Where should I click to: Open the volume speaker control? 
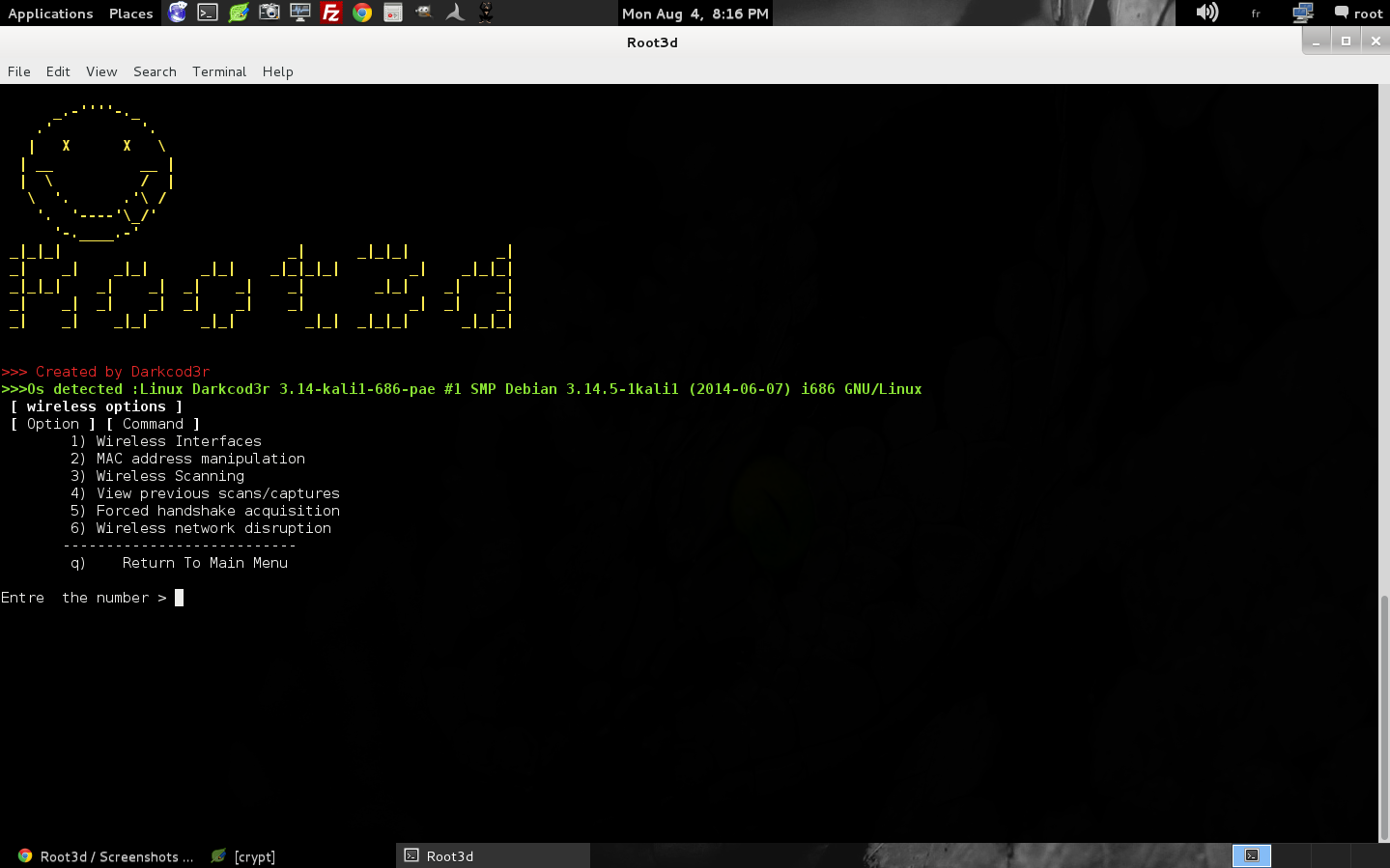coord(1207,13)
